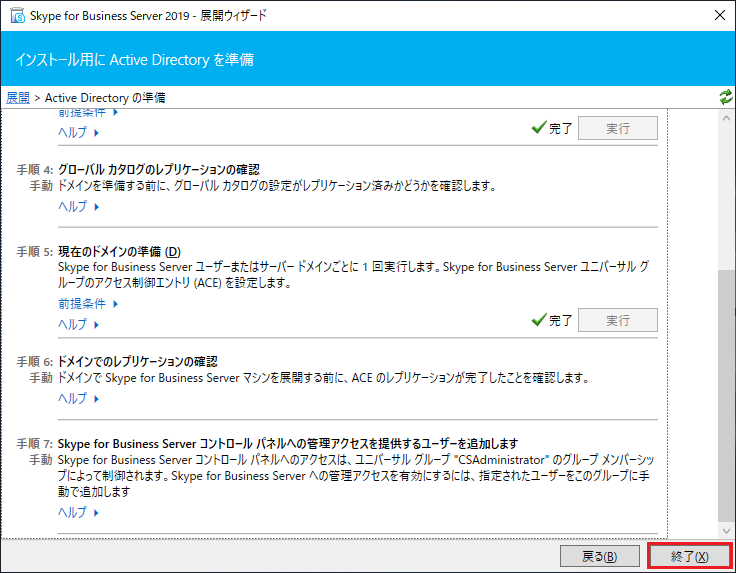Click the scrollbar up arrow

click(726, 118)
